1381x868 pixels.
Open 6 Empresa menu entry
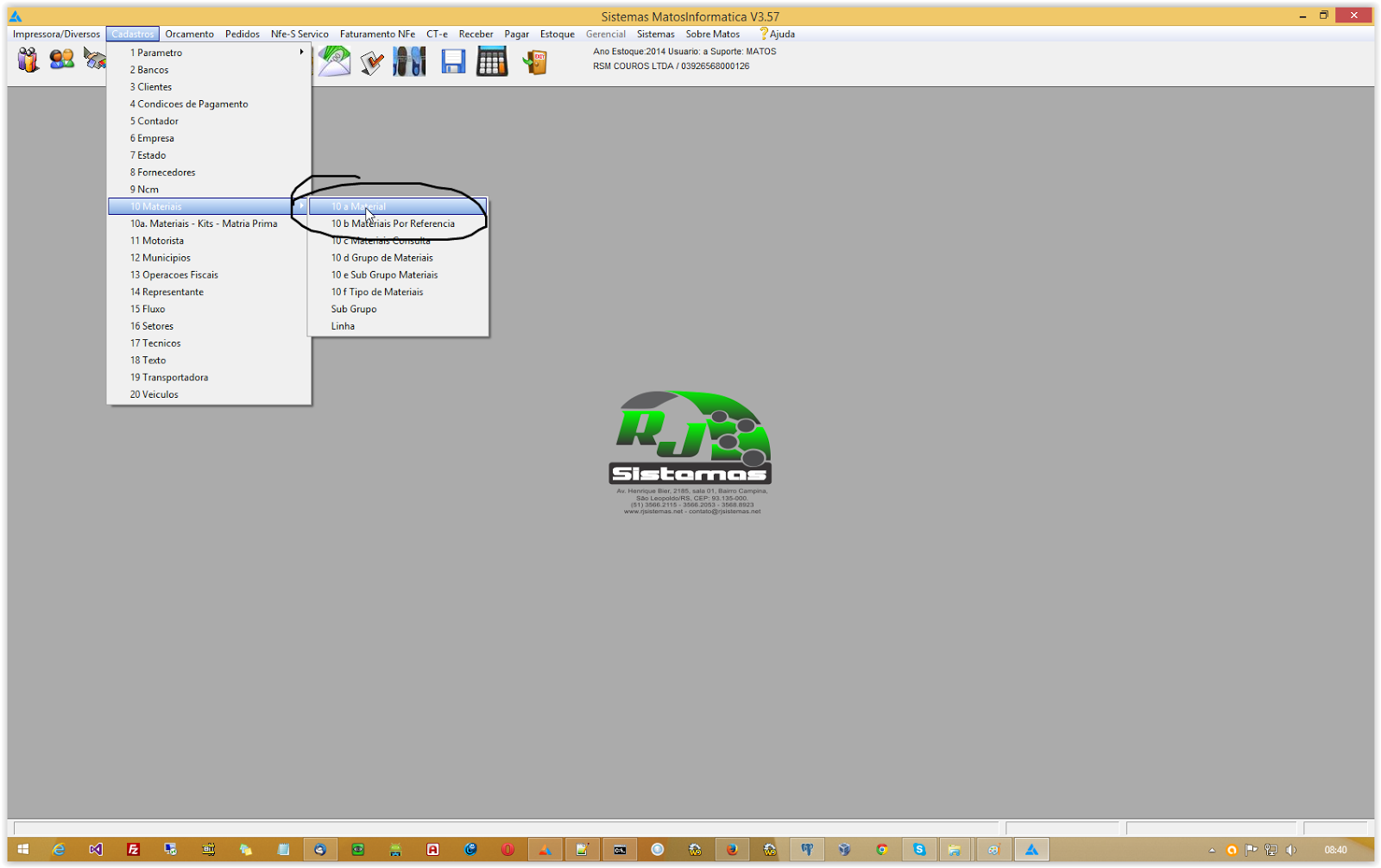tap(208, 138)
